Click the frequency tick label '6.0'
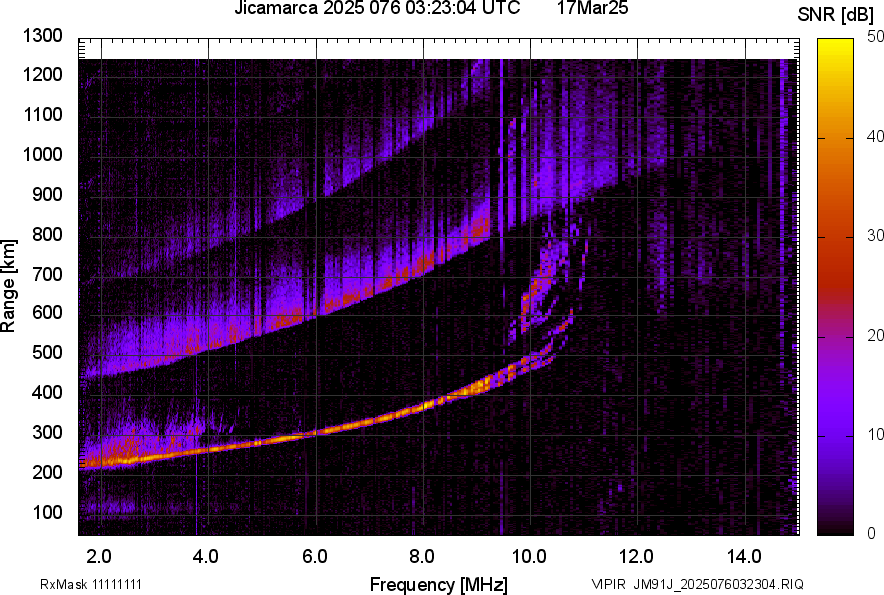Viewport: 884px width, 595px height. (315, 557)
